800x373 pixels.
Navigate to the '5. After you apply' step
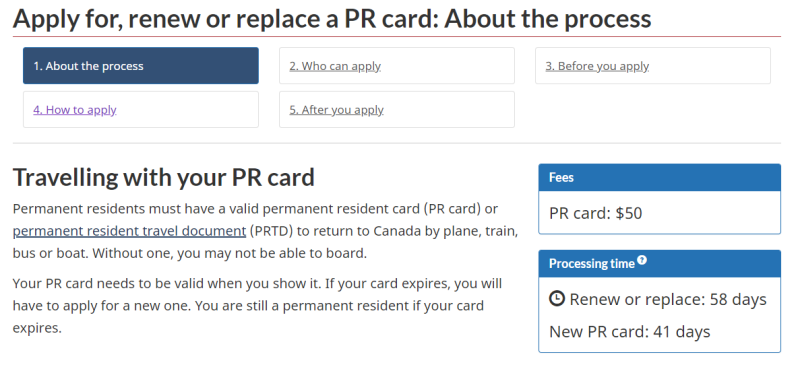397,110
